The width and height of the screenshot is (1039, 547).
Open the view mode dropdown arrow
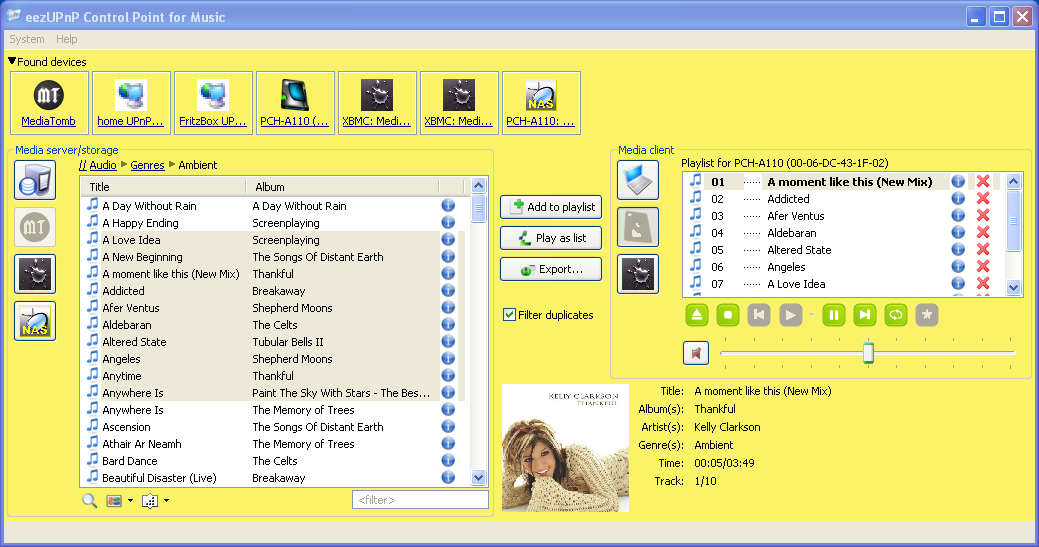[130, 501]
